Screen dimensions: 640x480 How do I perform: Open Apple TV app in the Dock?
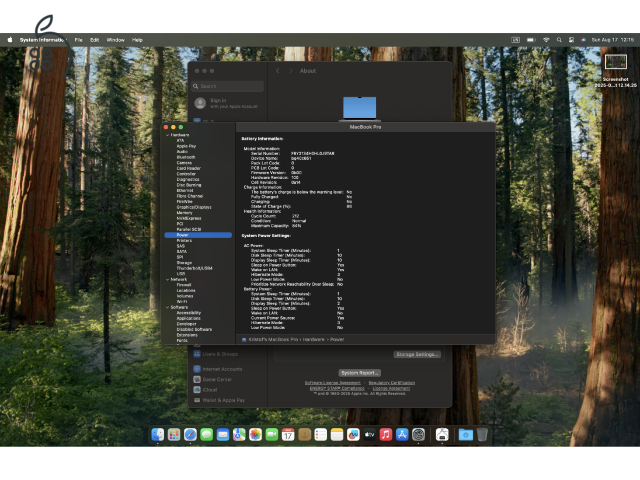point(370,435)
